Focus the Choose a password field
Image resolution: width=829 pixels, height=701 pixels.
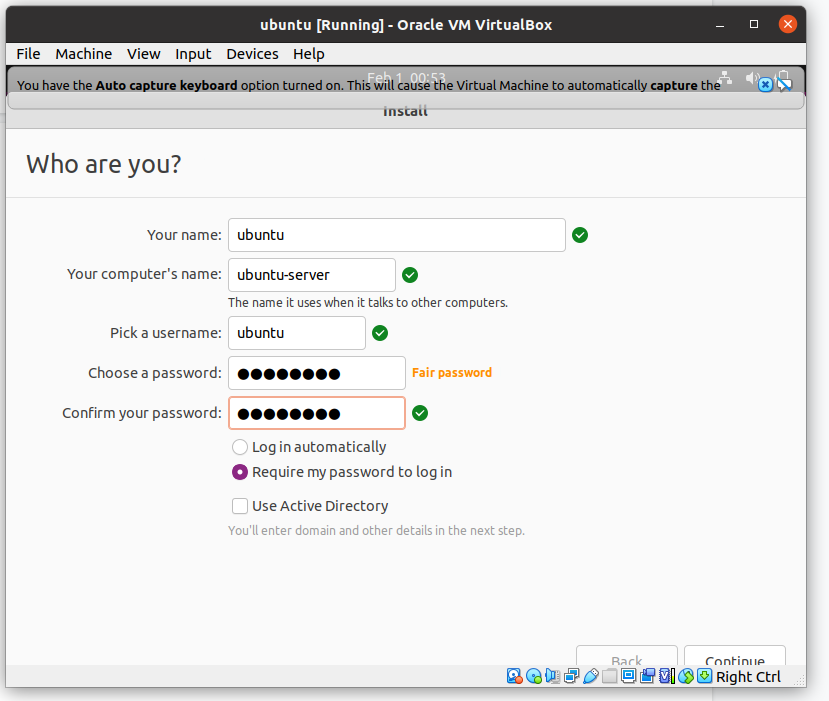[x=317, y=373]
